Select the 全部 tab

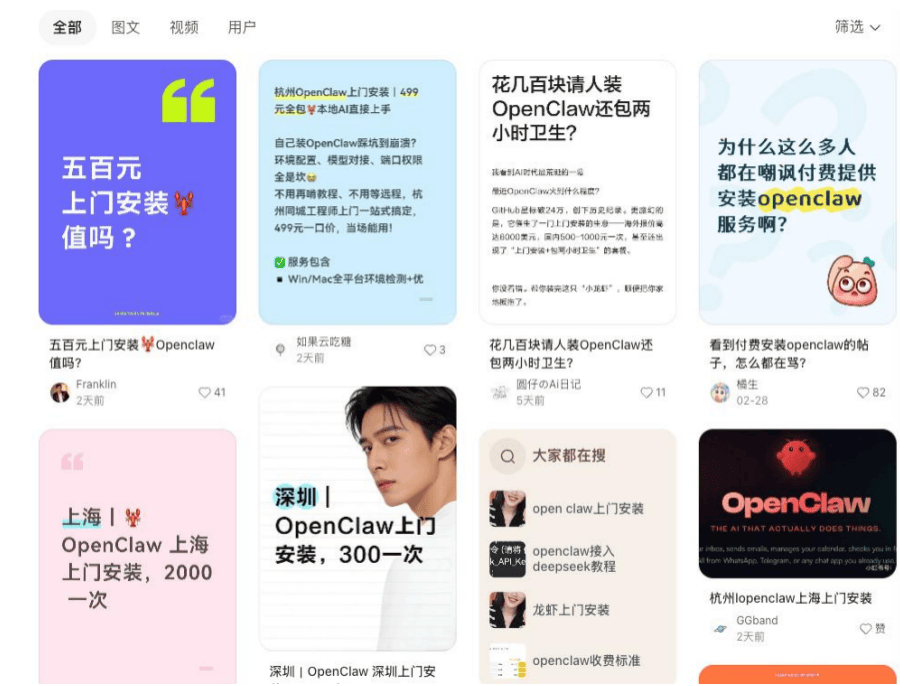coord(67,27)
